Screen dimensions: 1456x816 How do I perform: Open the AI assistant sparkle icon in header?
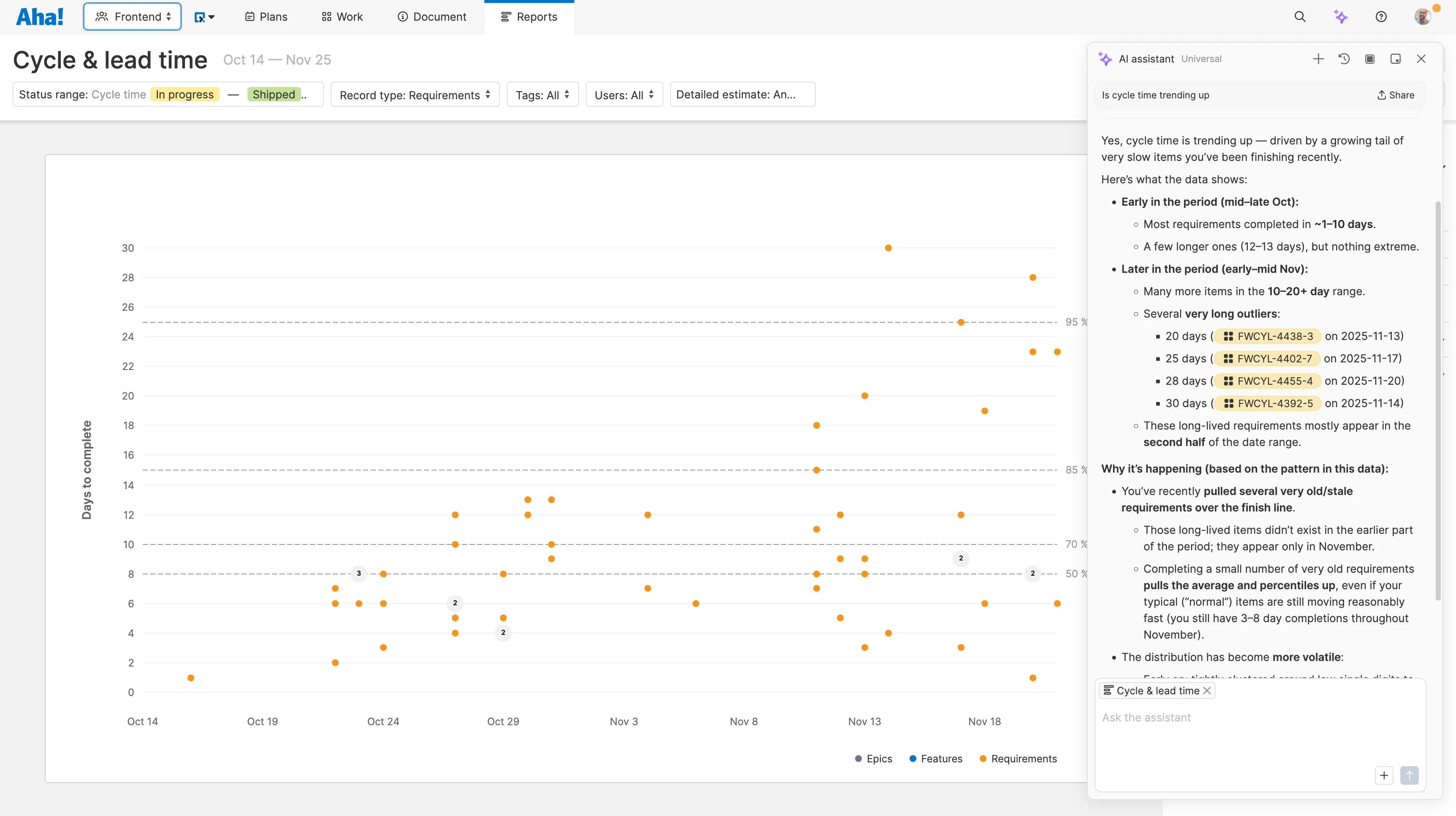[x=1341, y=16]
